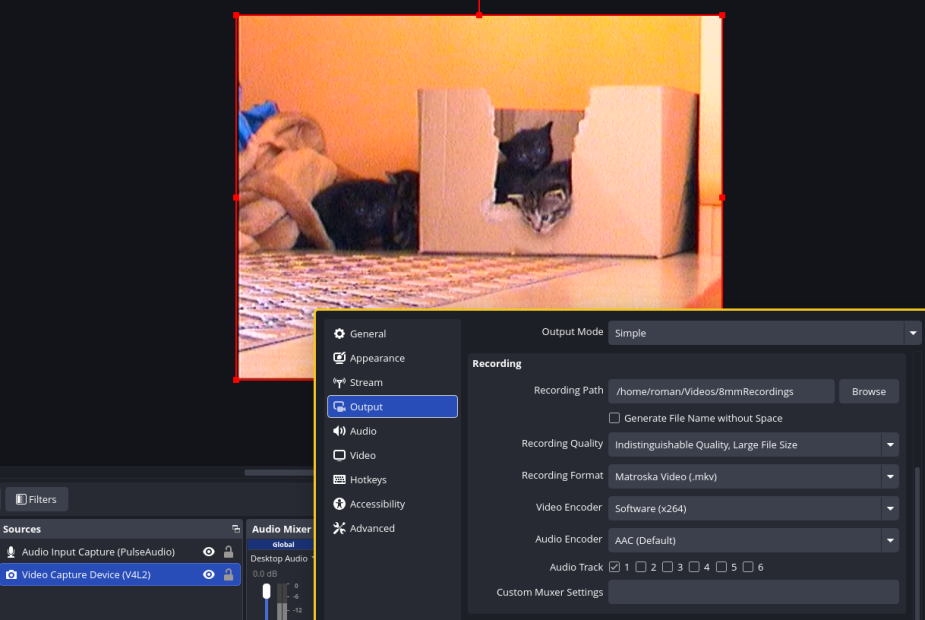The height and width of the screenshot is (620, 925).
Task: Click the microphone icon beside Audio Input Capture
Action: click(11, 551)
